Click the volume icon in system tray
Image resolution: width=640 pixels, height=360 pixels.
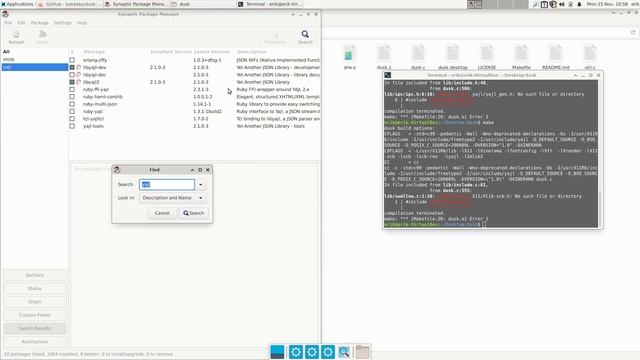pos(562,4)
